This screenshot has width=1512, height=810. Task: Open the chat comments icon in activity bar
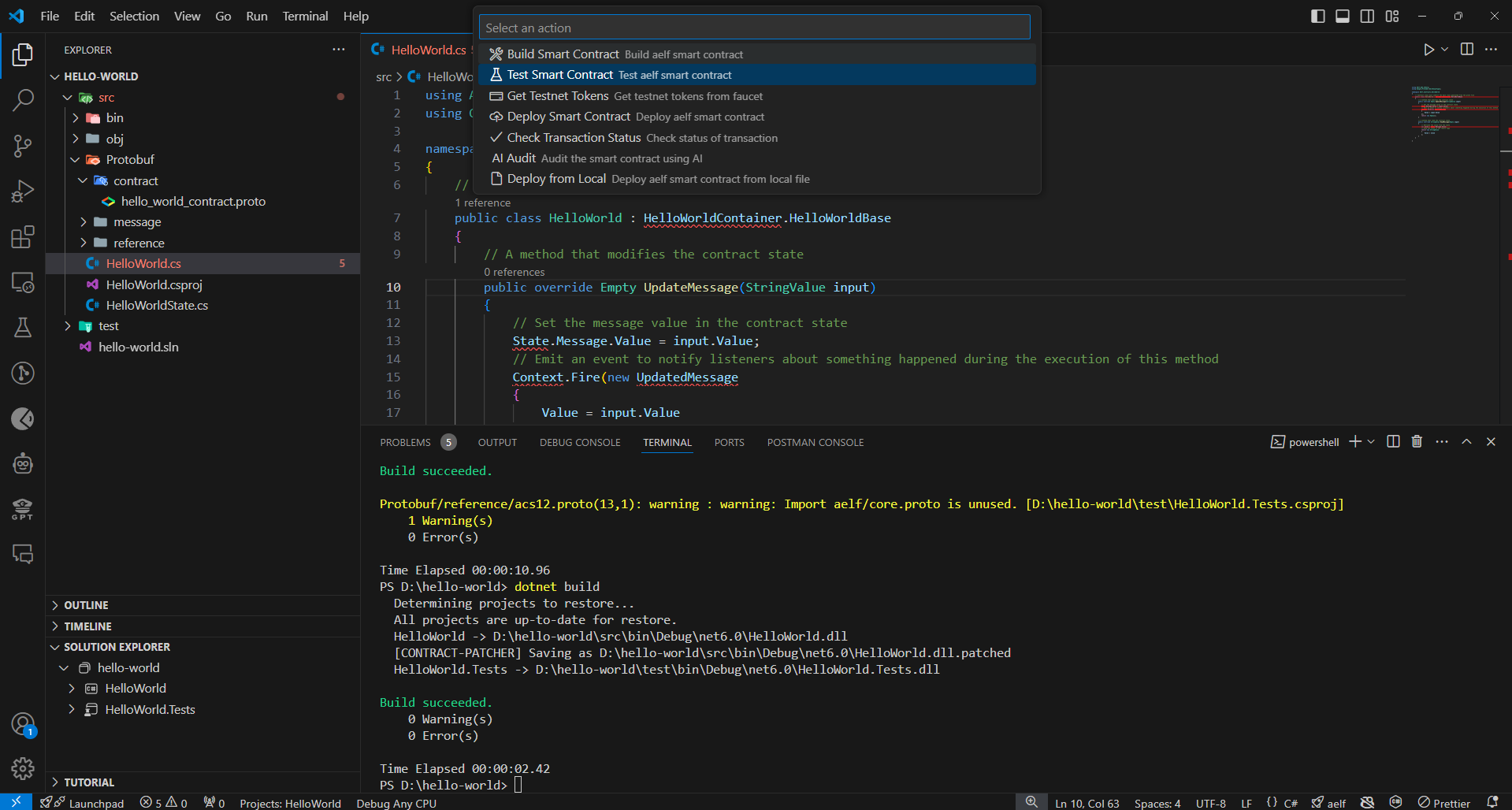point(23,554)
